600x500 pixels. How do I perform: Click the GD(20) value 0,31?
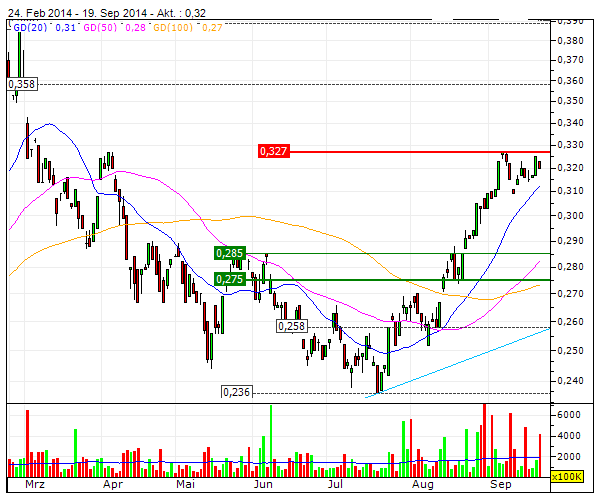[x=65, y=28]
